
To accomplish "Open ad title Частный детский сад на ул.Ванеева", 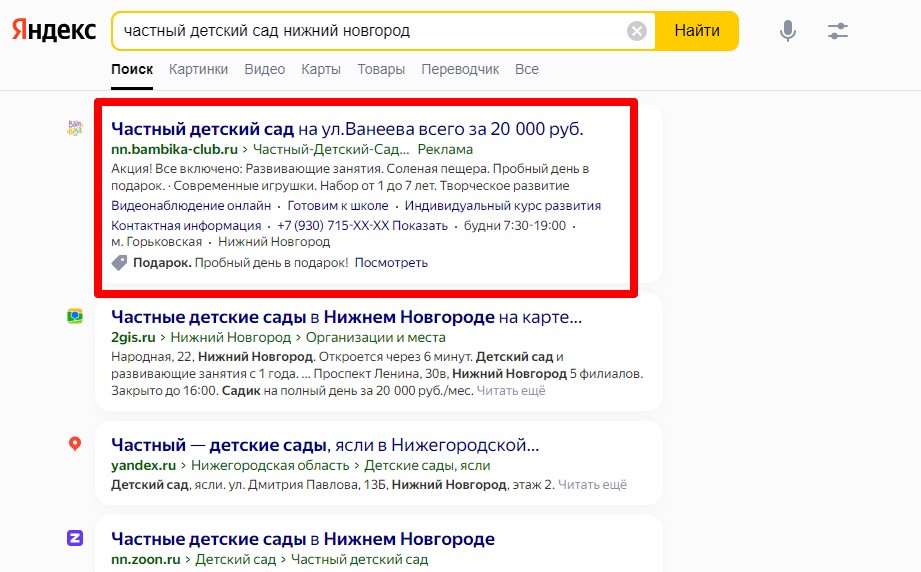I will (x=347, y=129).
